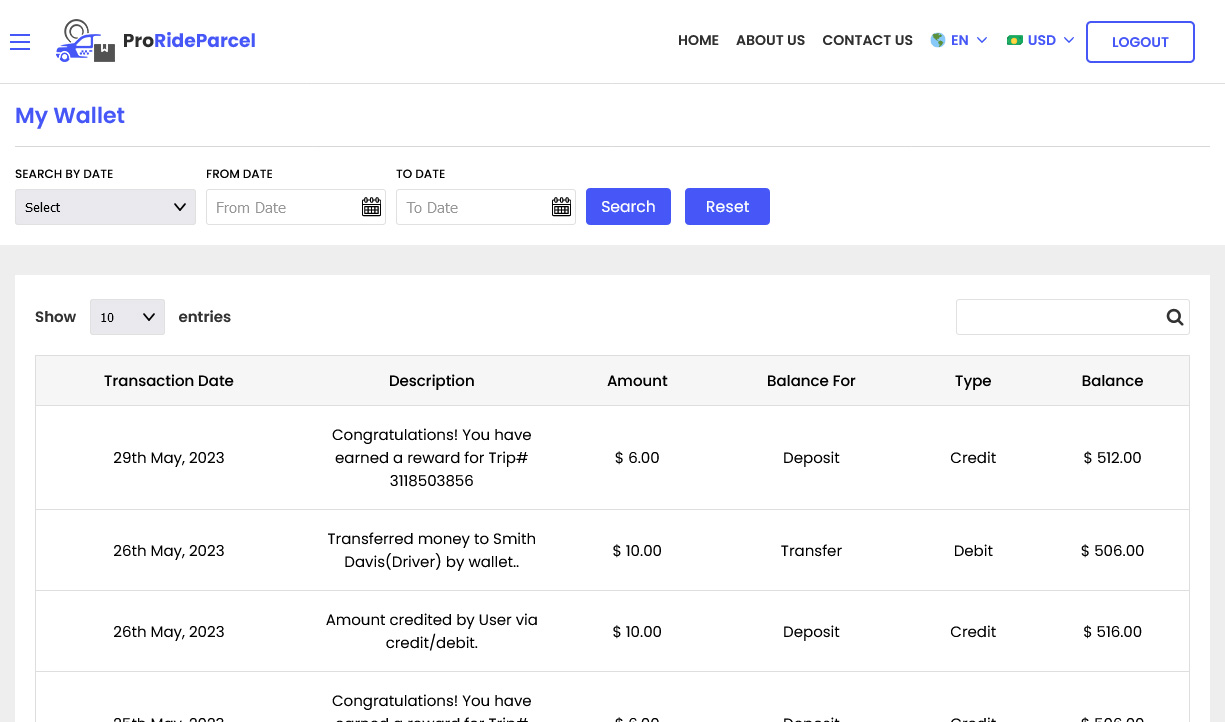
Task: Click the LOGOUT button
Action: (x=1140, y=42)
